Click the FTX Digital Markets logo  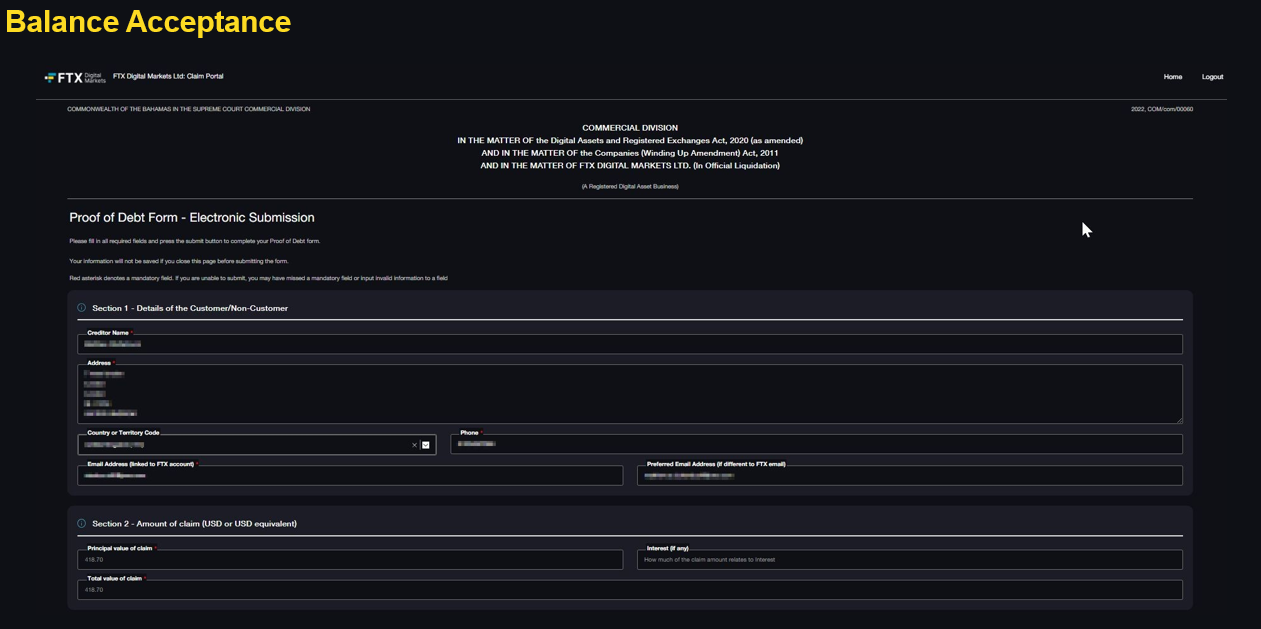pyautogui.click(x=75, y=77)
